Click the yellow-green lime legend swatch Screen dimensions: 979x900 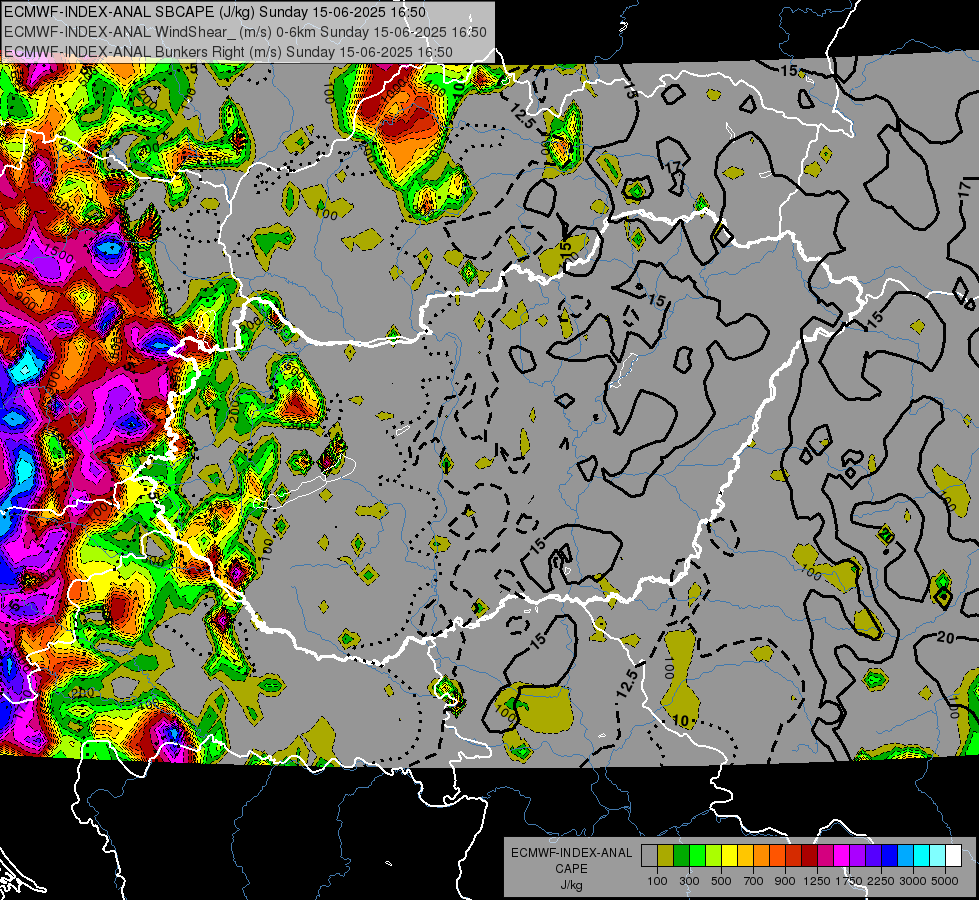(714, 855)
